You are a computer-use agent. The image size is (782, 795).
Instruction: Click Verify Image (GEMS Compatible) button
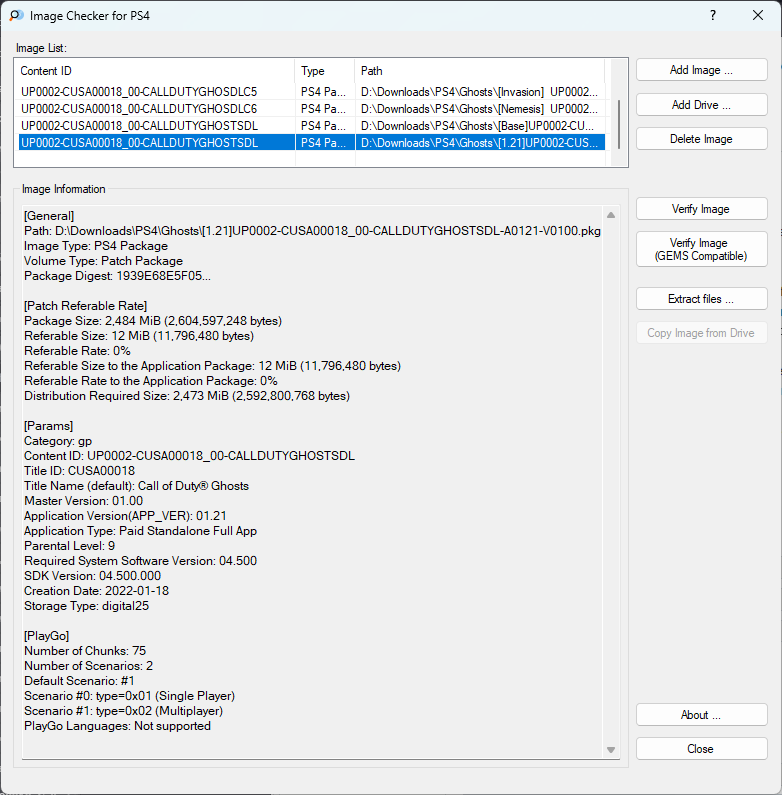pos(701,249)
